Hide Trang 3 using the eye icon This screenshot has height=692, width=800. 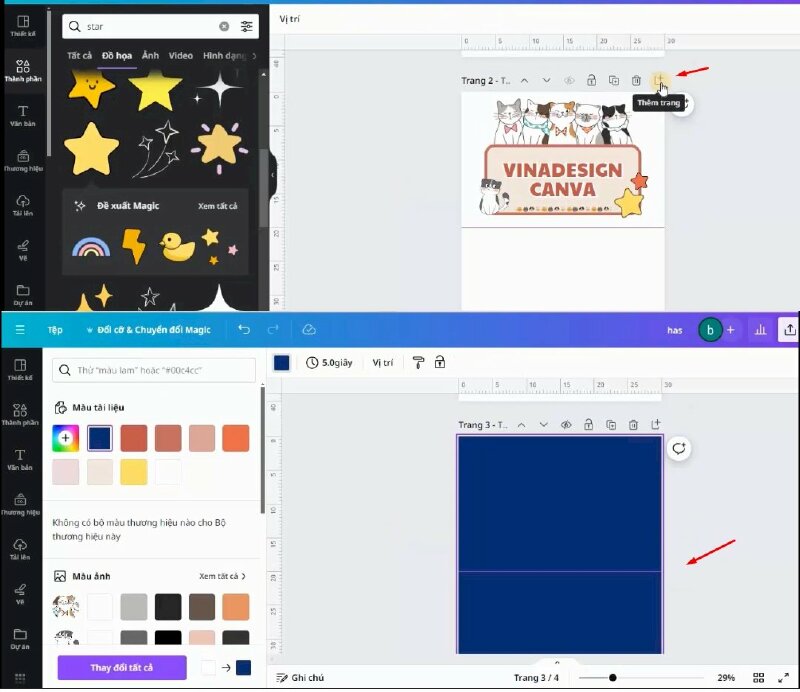[566, 425]
